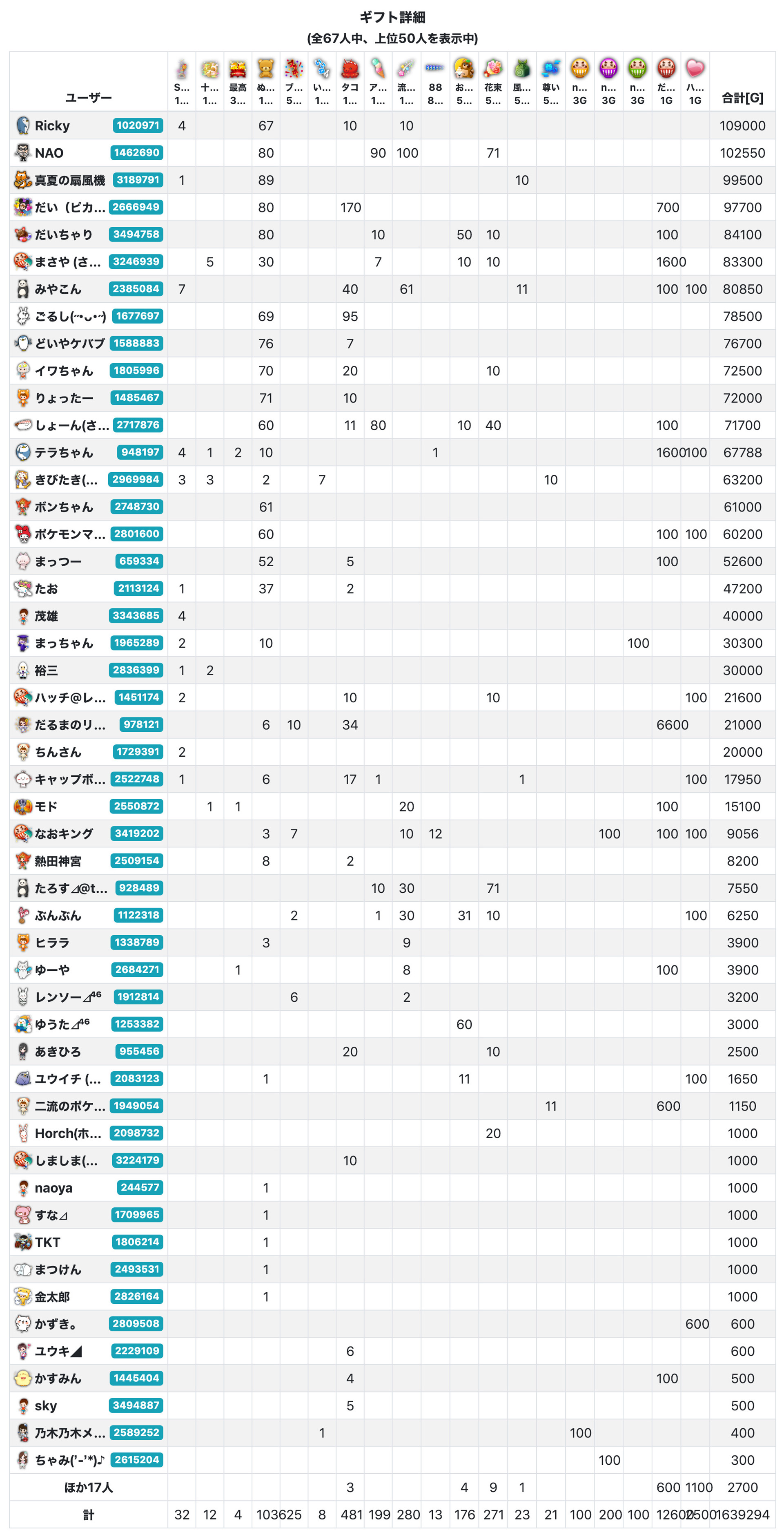The width and height of the screenshot is (784, 1535).
Task: Click TKT's avatar thumbnail
Action: [x=22, y=1242]
